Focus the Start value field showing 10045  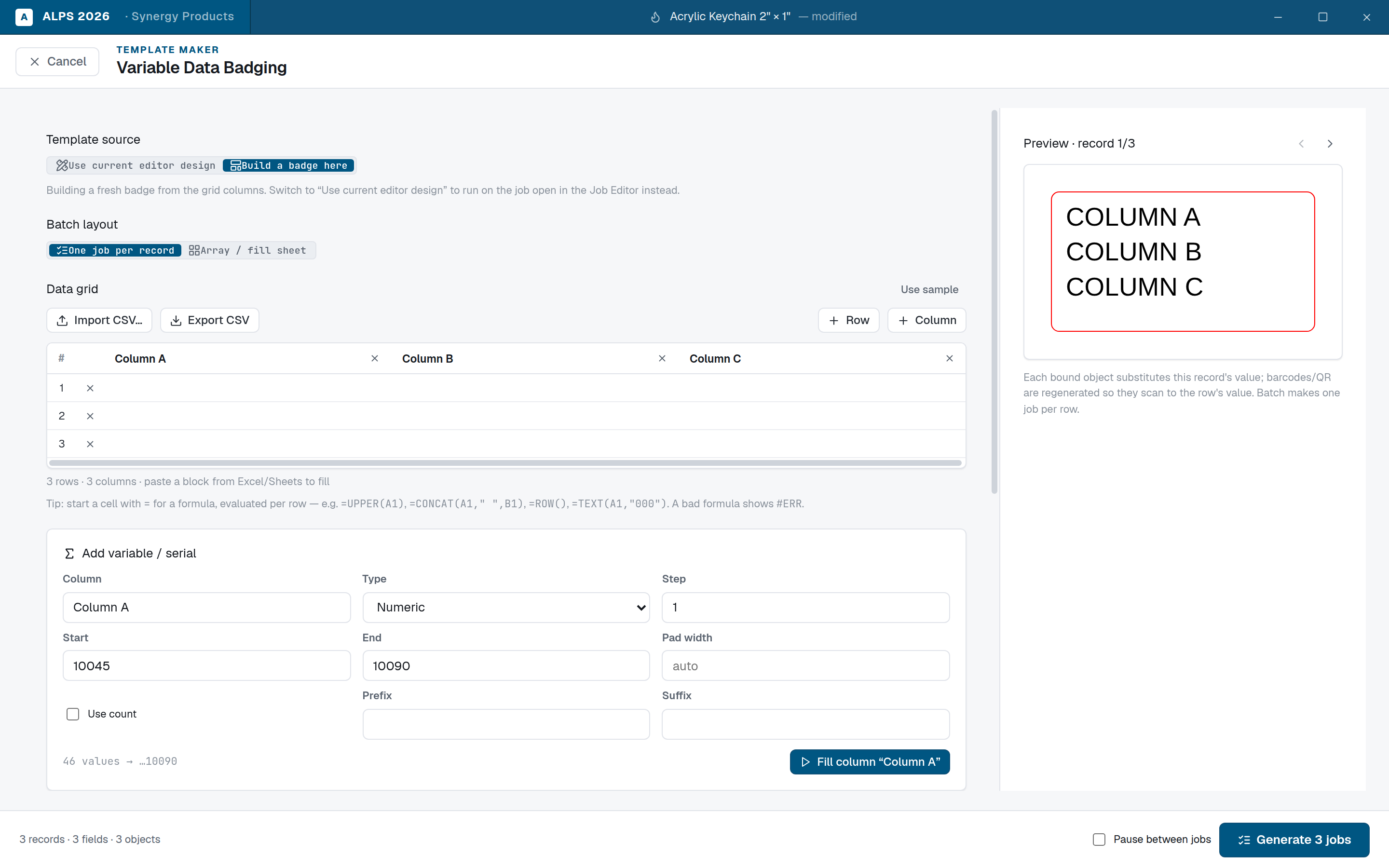click(x=206, y=666)
